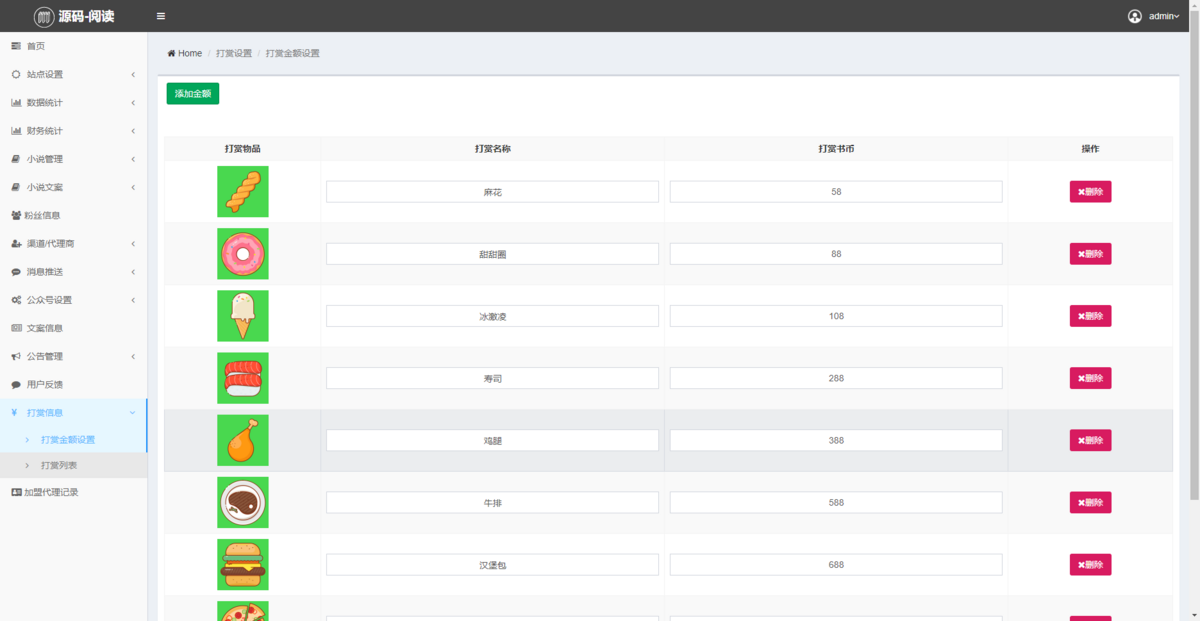Click the 打赏信息 yen icon
The width and height of the screenshot is (1200, 621).
coord(14,412)
